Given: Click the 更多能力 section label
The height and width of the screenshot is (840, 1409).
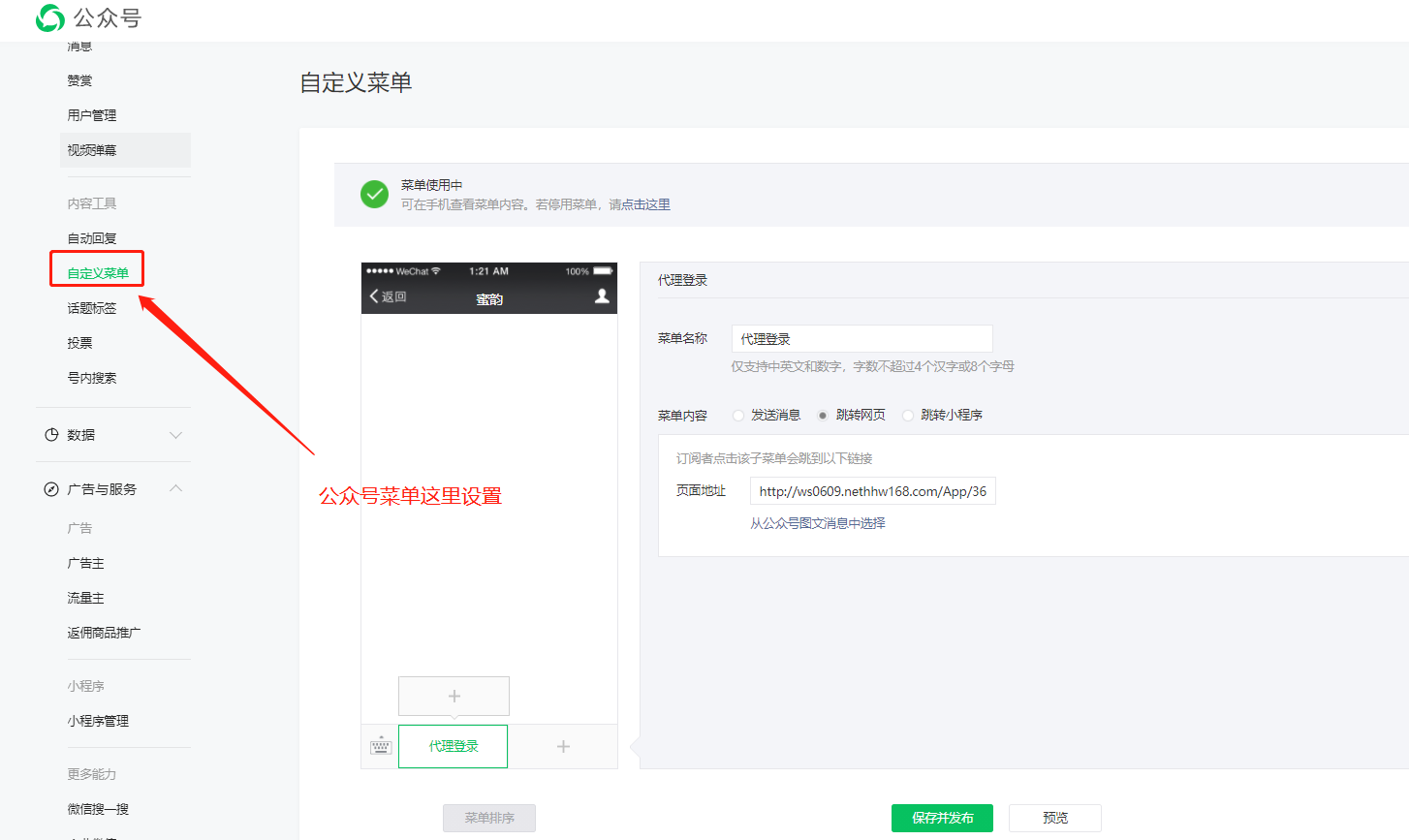Looking at the screenshot, I should [x=92, y=774].
